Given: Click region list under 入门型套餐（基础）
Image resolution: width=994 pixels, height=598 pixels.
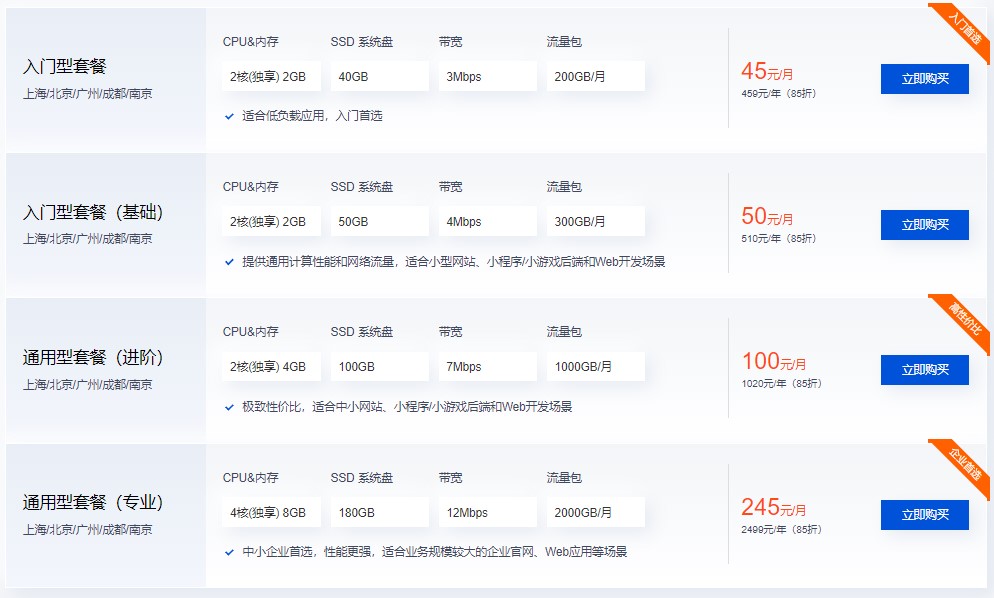Looking at the screenshot, I should [87, 238].
